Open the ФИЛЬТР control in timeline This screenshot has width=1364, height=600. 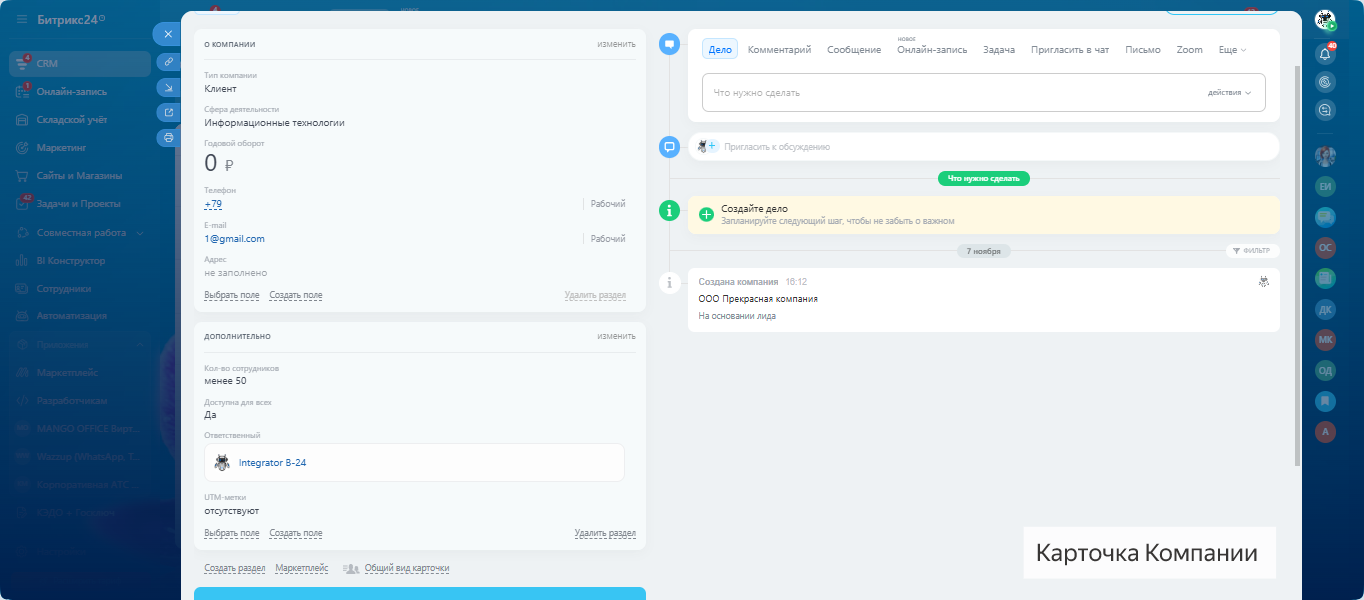1252,251
